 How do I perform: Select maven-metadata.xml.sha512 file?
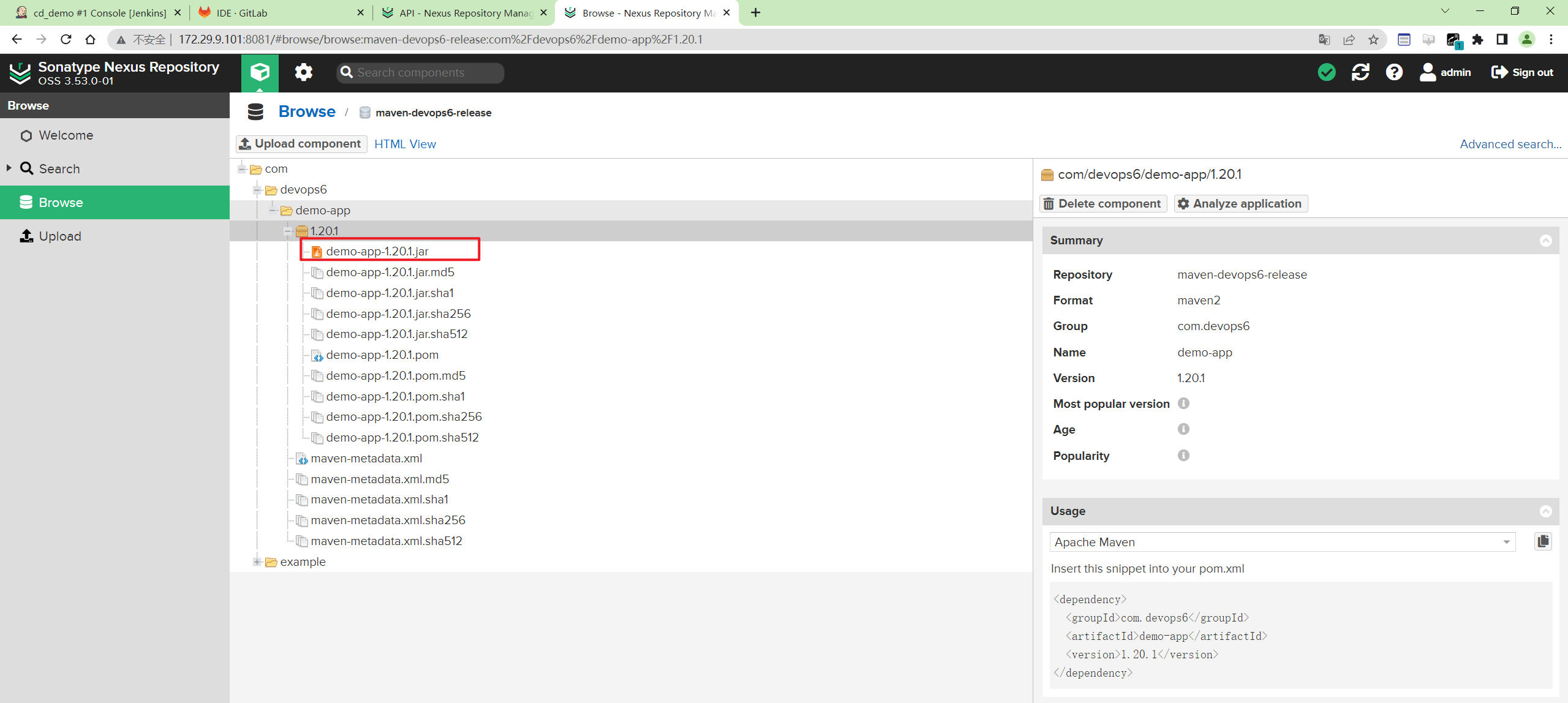click(386, 541)
